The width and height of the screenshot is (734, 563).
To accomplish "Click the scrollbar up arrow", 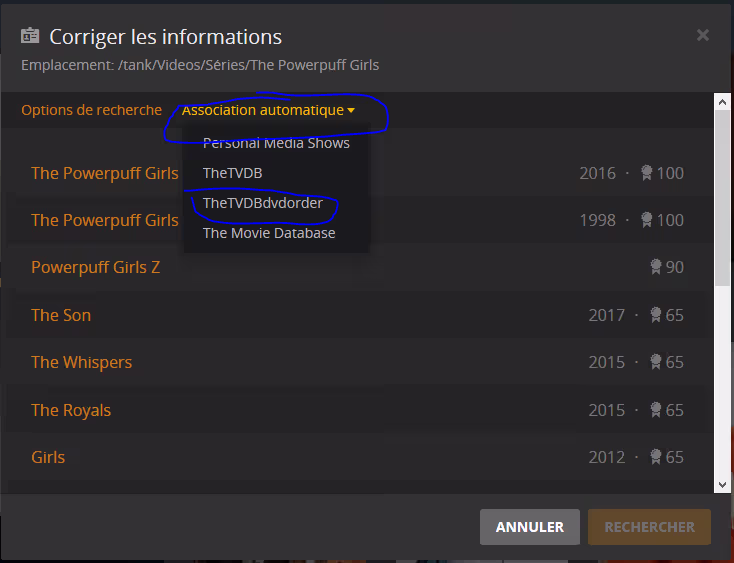I will [722, 102].
